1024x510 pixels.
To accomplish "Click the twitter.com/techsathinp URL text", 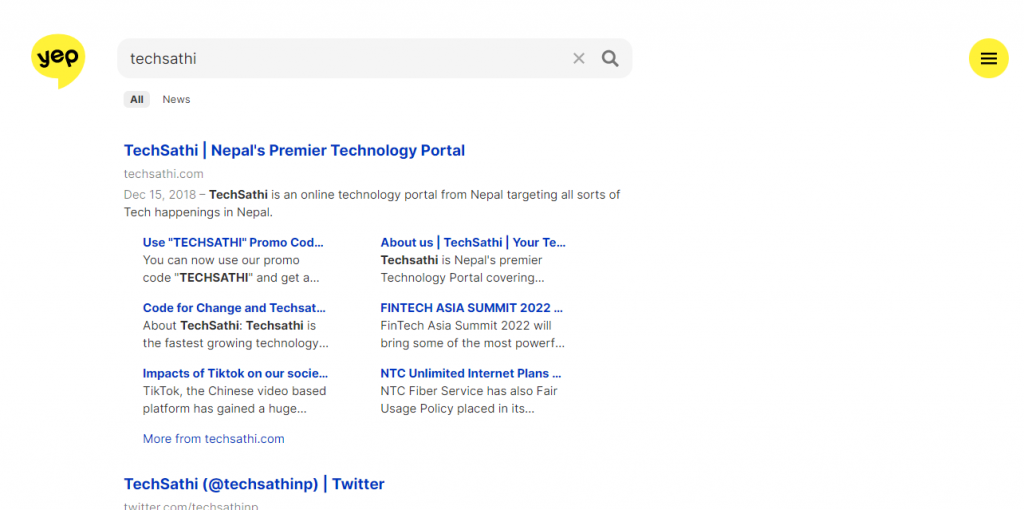I will pos(191,506).
